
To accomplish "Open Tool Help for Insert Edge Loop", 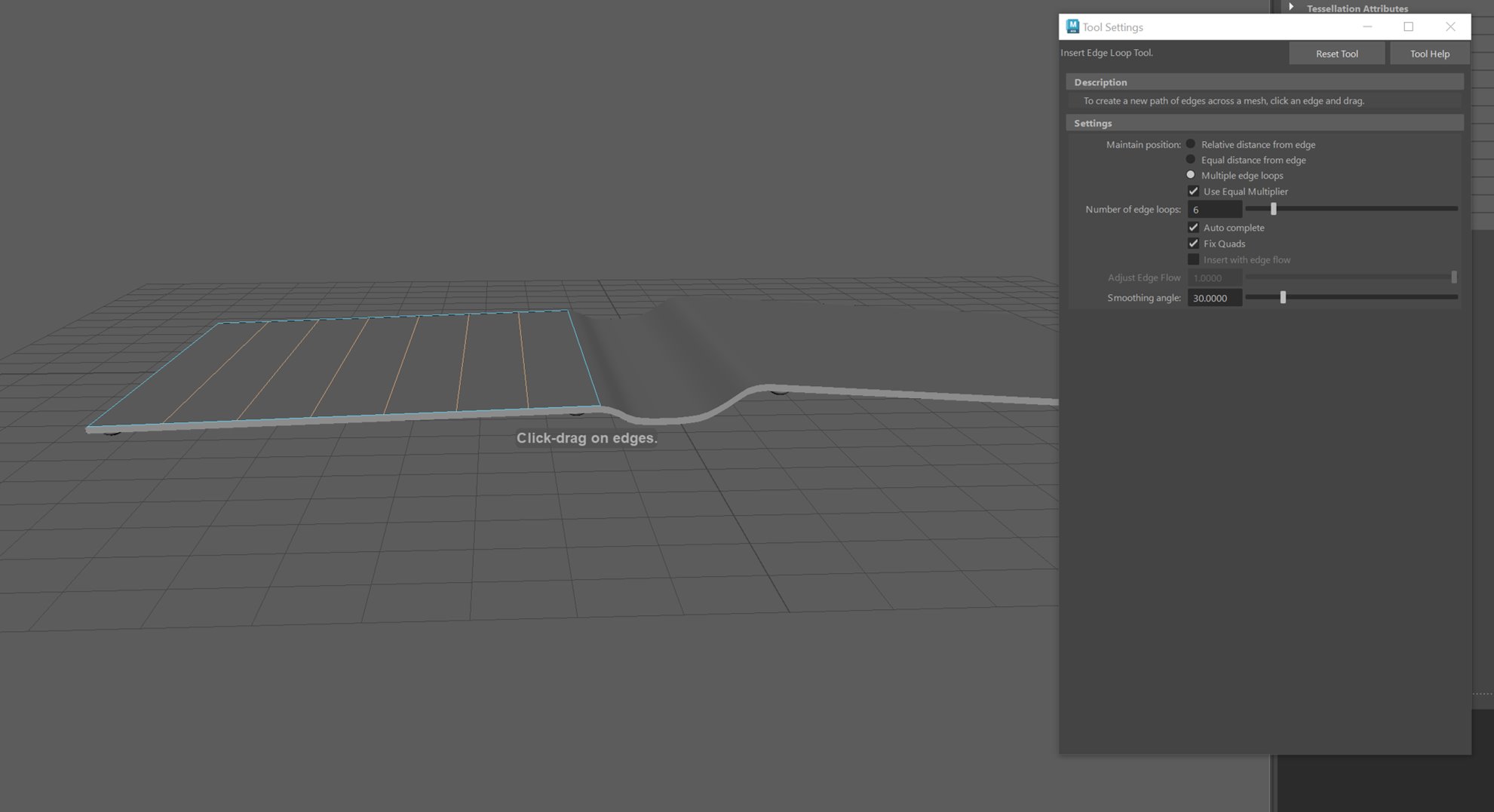I will [1429, 54].
